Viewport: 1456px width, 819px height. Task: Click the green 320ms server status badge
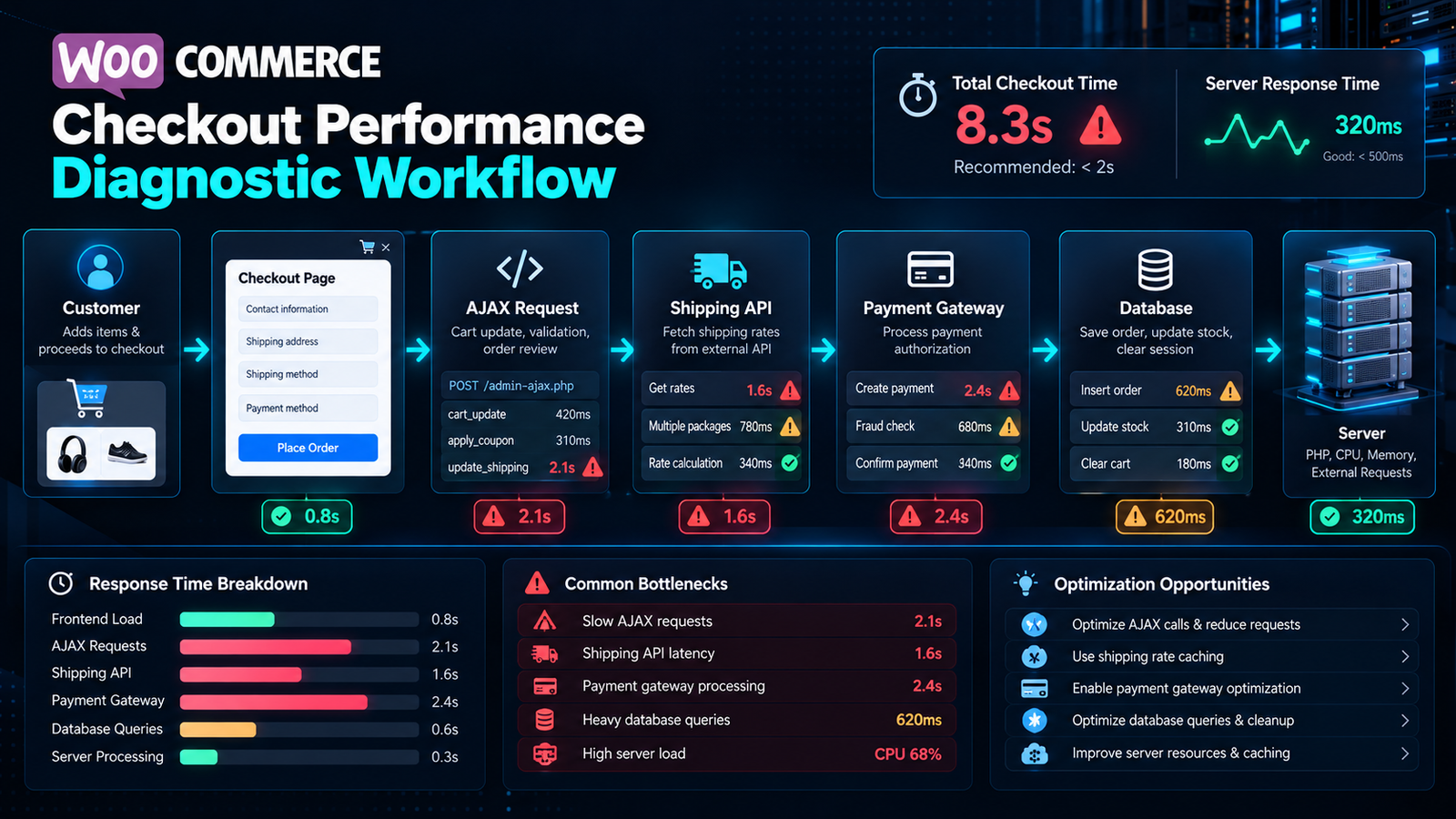(1361, 517)
